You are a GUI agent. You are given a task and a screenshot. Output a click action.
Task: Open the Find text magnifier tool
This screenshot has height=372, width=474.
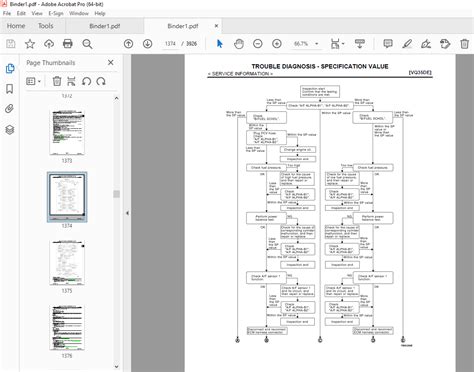[x=87, y=44]
